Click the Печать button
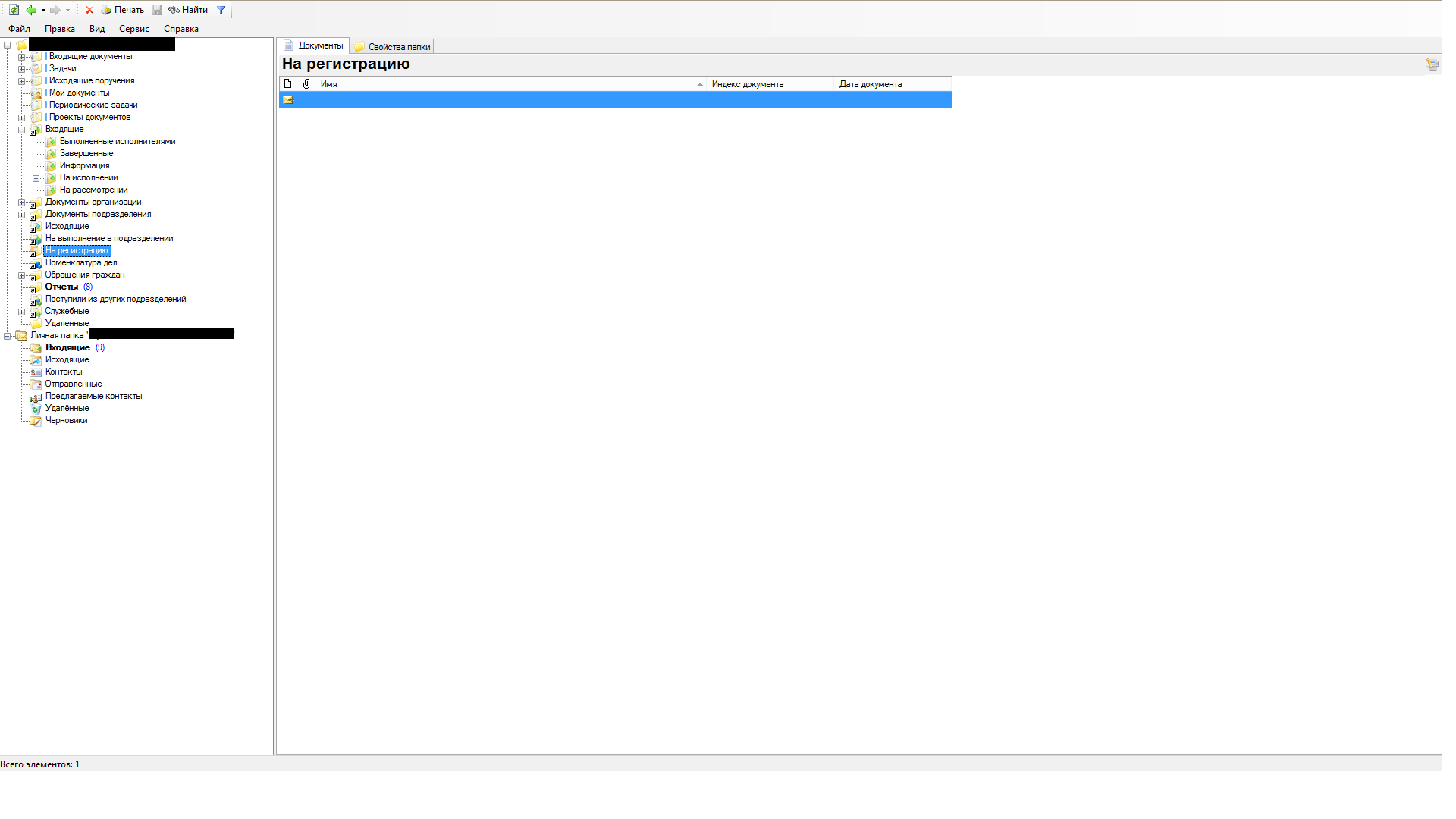 [123, 10]
